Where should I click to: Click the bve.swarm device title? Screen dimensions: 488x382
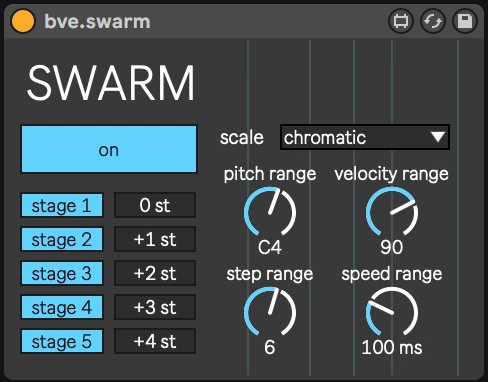coord(97,22)
